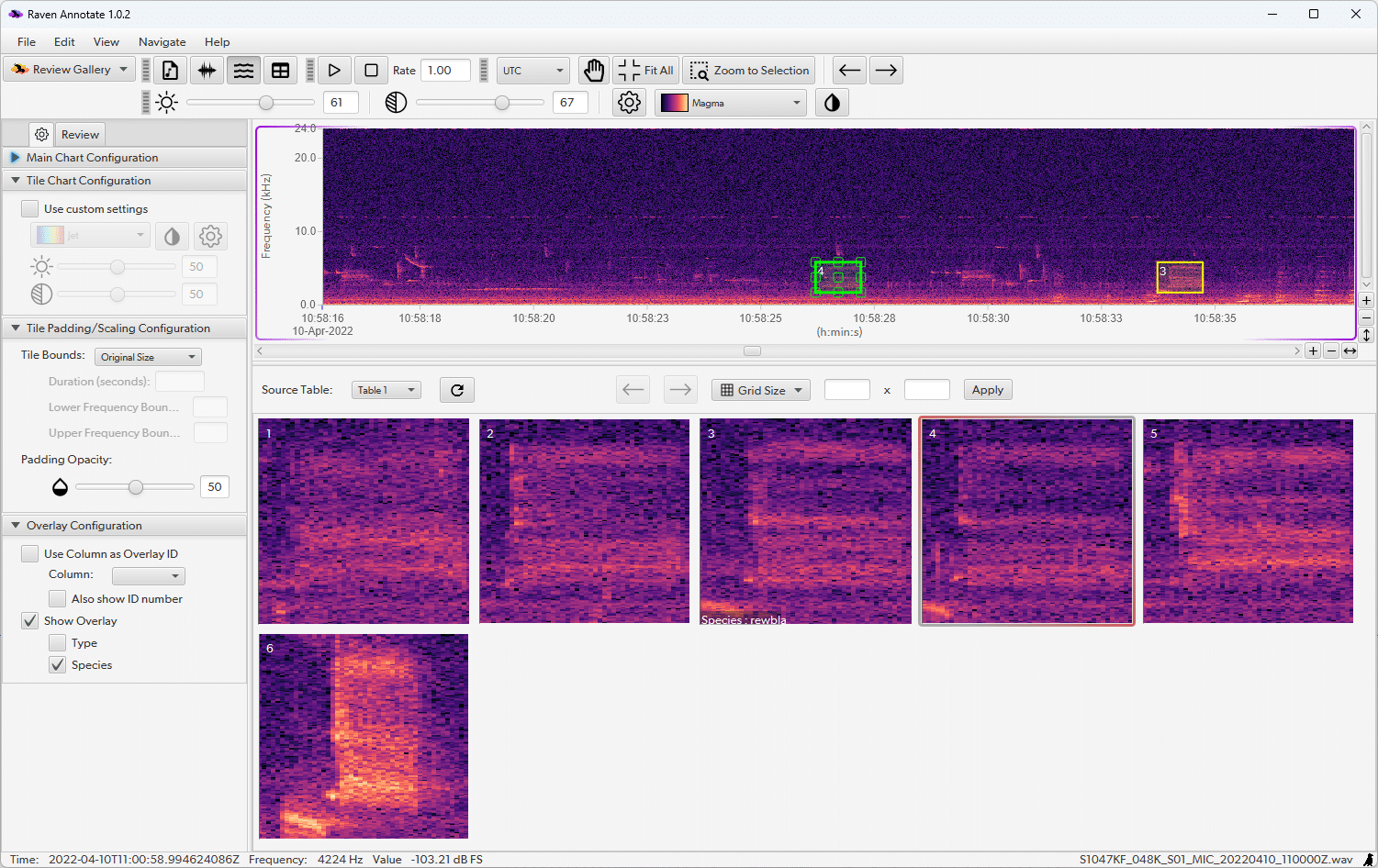
Task: Enable Use Column as Overlay ID
Action: [x=30, y=554]
